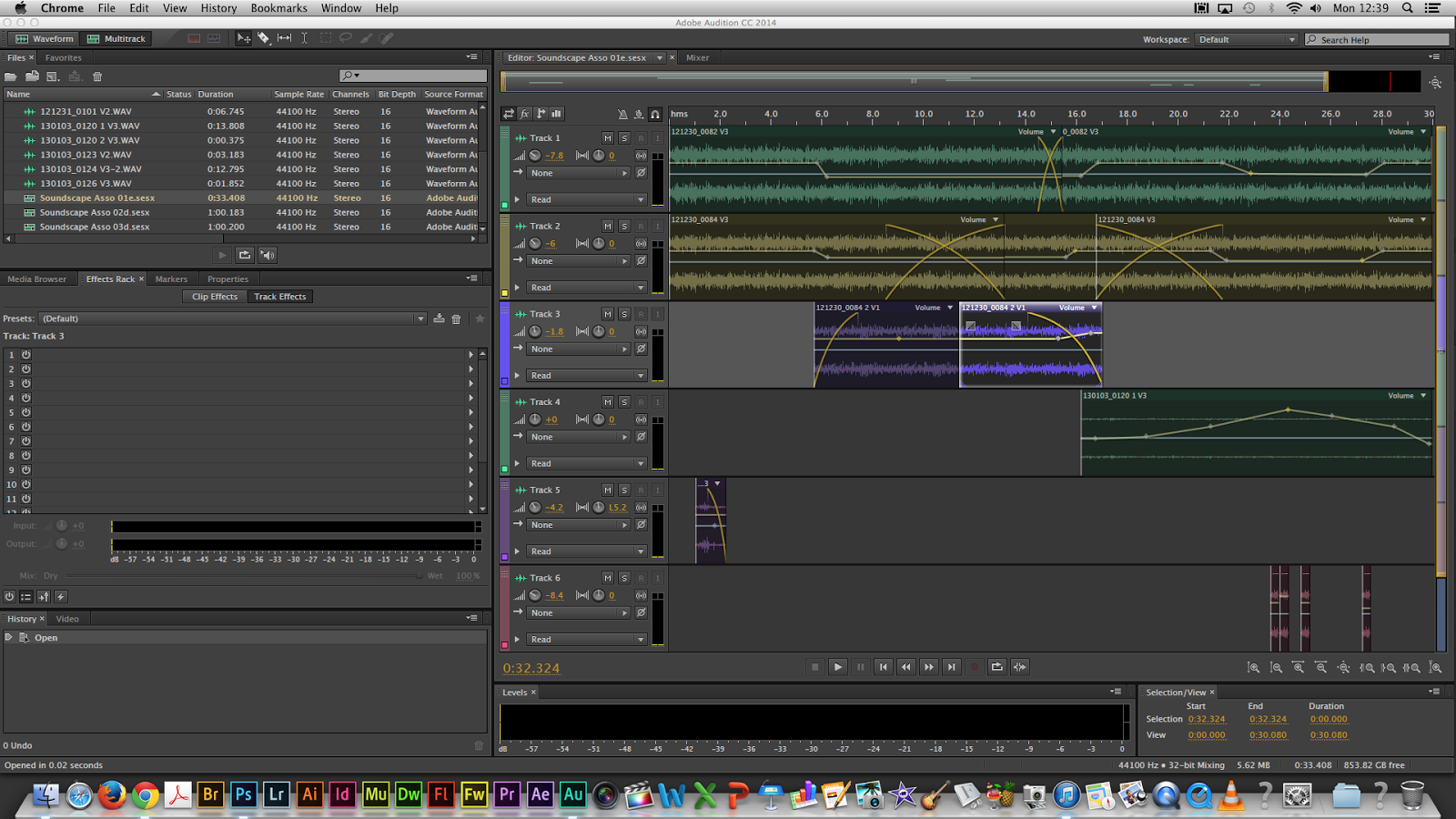1456x819 pixels.
Task: Click the Files panel autoplay speaker icon
Action: click(268, 255)
